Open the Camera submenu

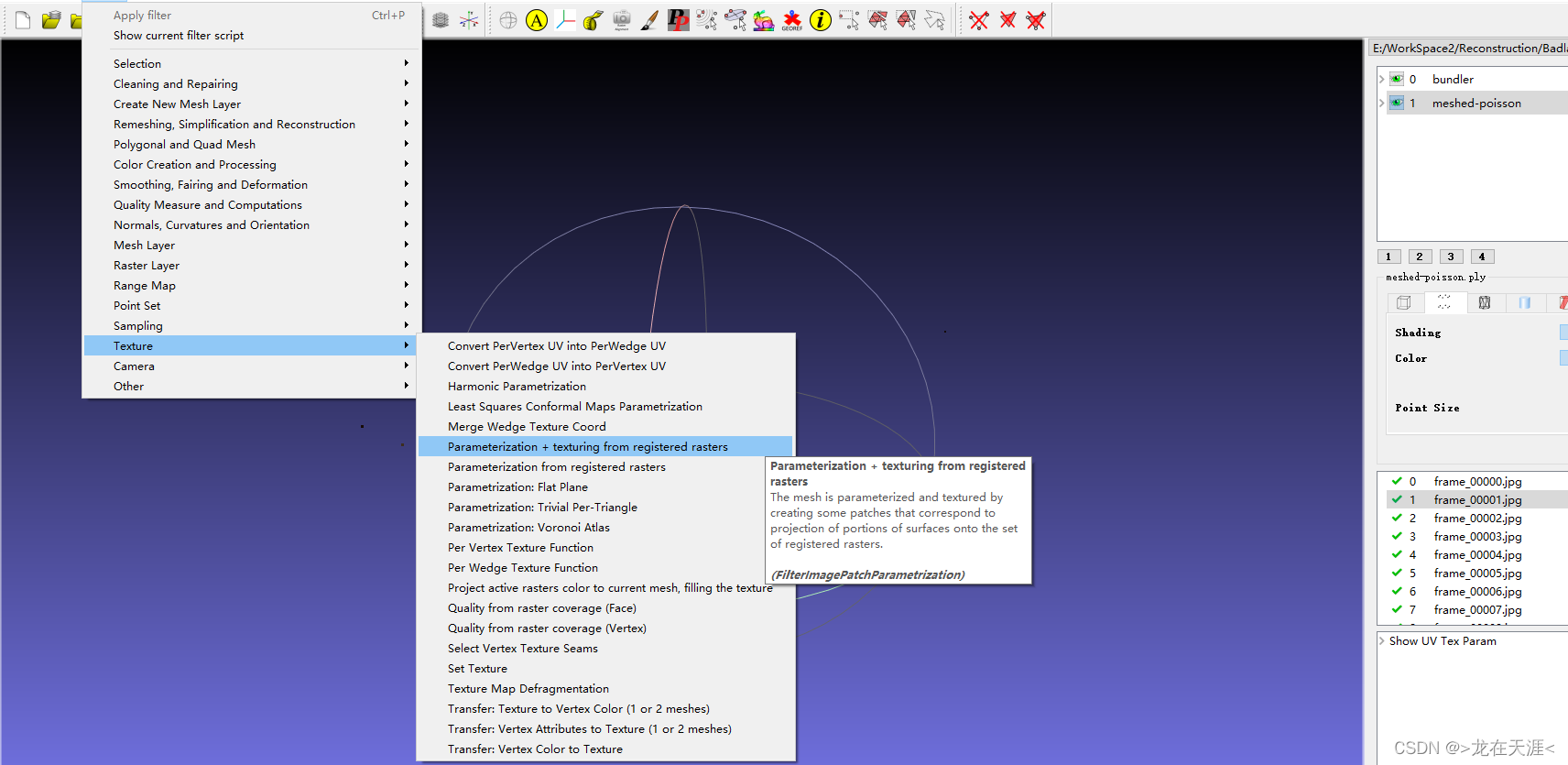coord(252,366)
